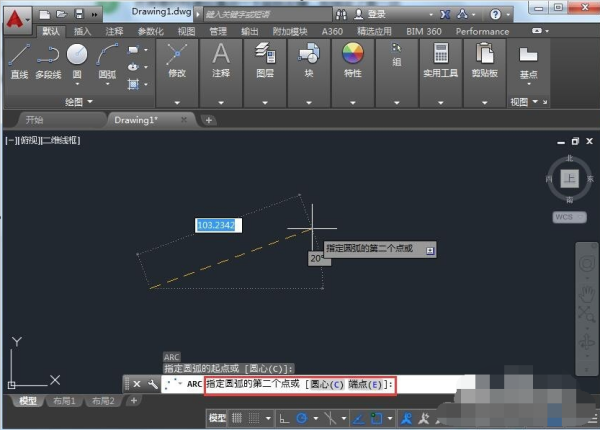The width and height of the screenshot is (600, 430).
Task: Open the Clipboard (剪贴板) panel icon
Action: coord(485,56)
